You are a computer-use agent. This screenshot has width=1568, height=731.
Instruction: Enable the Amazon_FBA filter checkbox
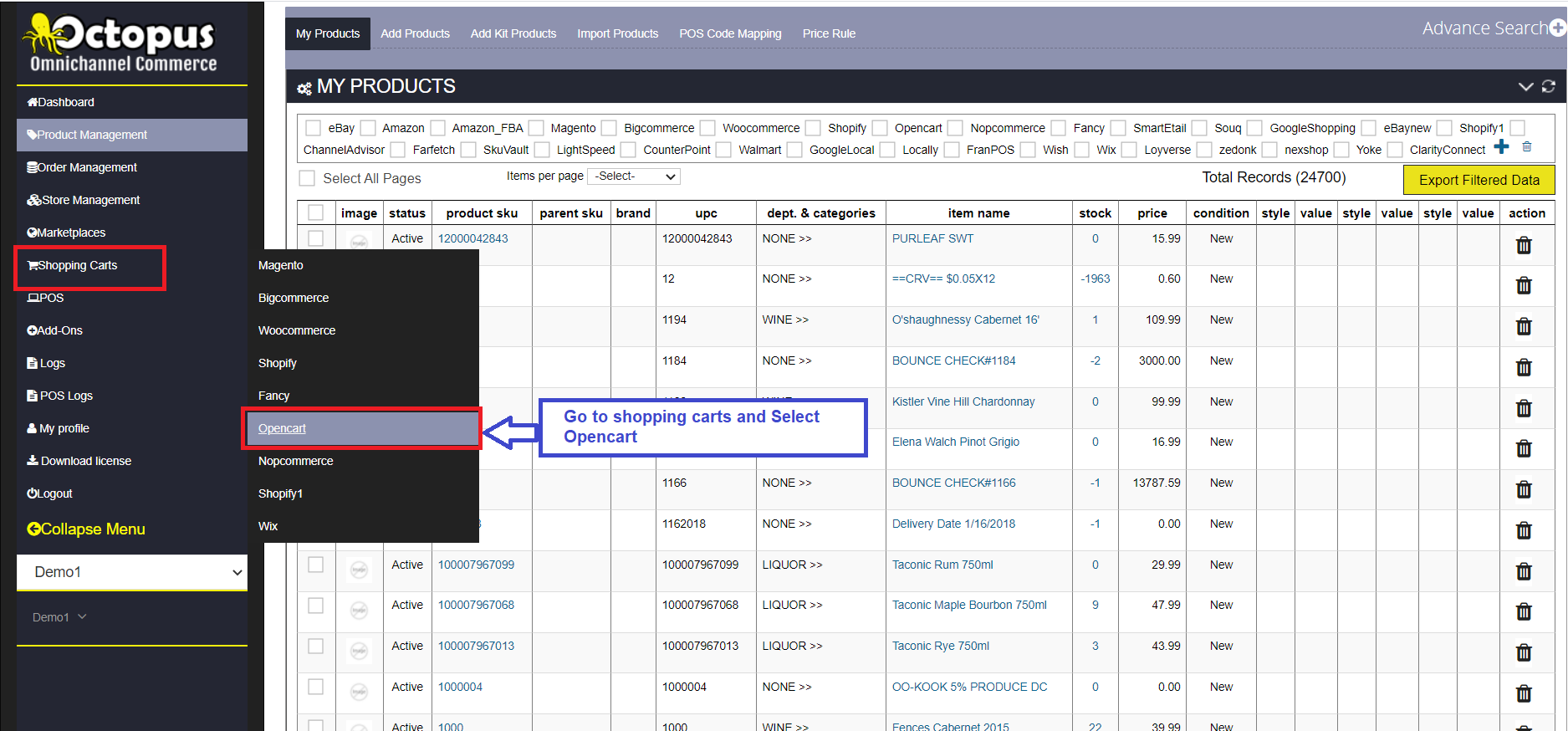(x=437, y=128)
